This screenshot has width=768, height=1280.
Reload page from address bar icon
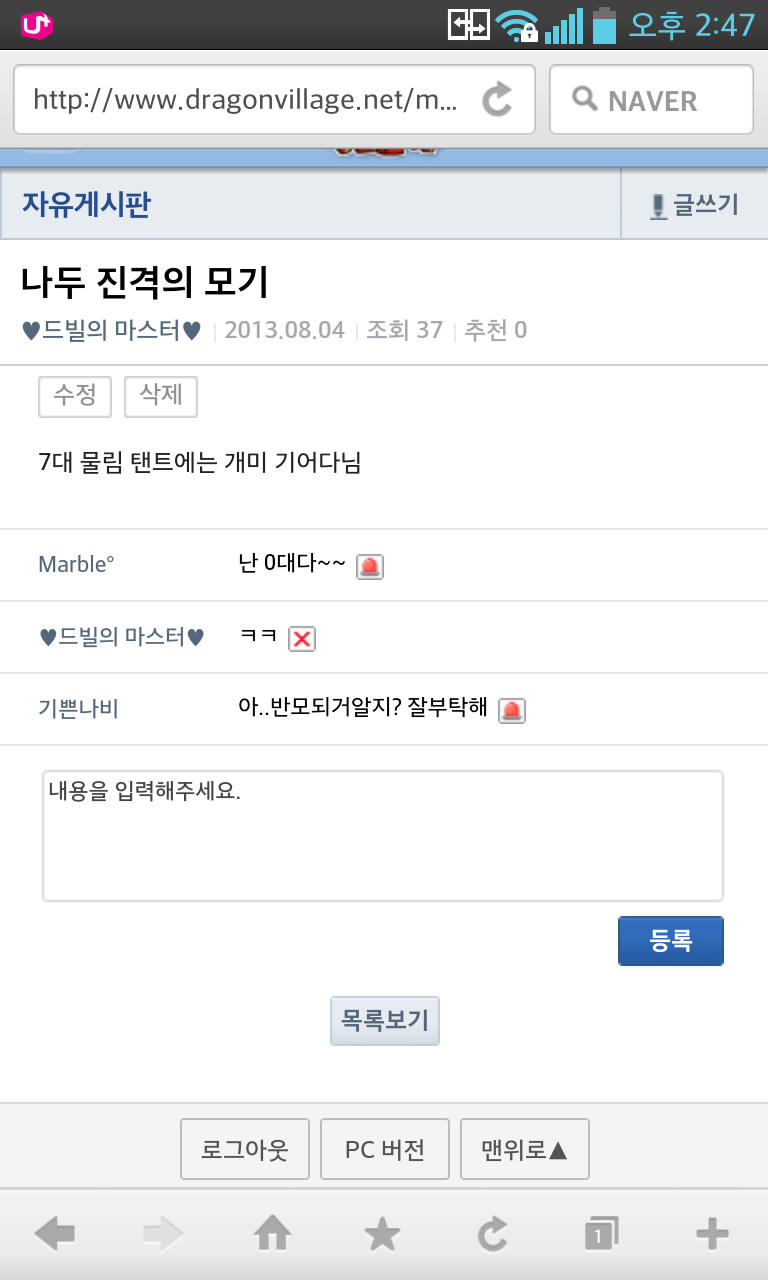point(497,100)
